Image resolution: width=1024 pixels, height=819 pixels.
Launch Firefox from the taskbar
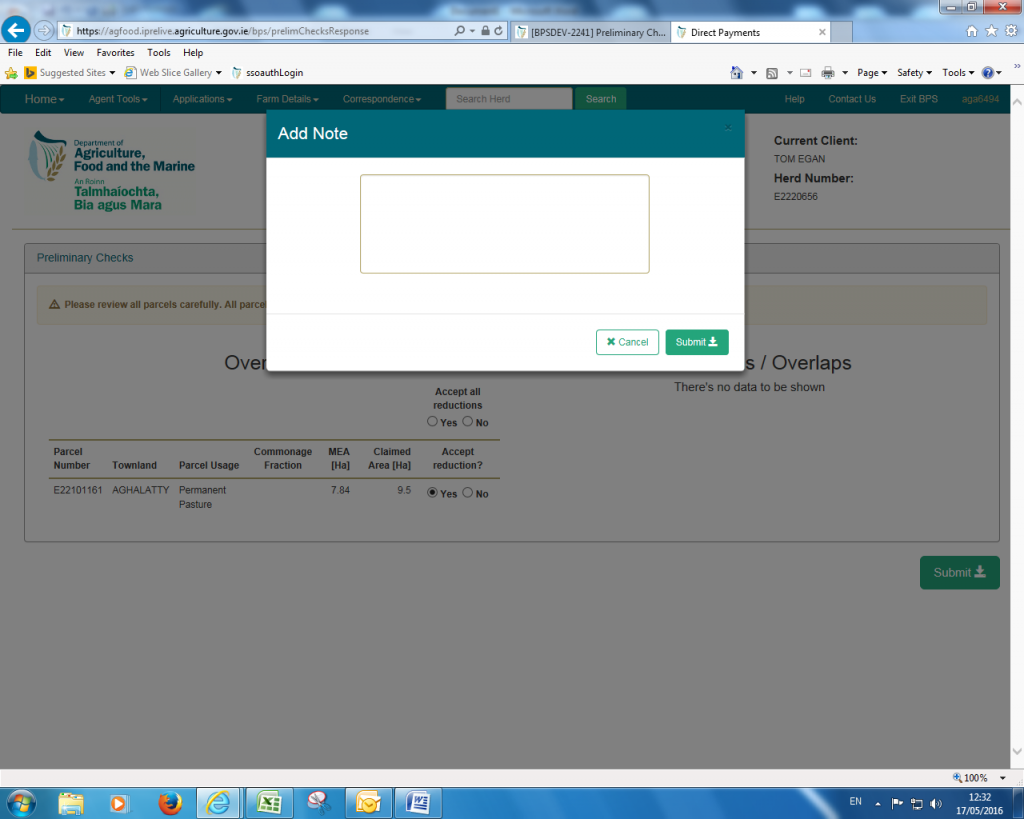tap(171, 802)
